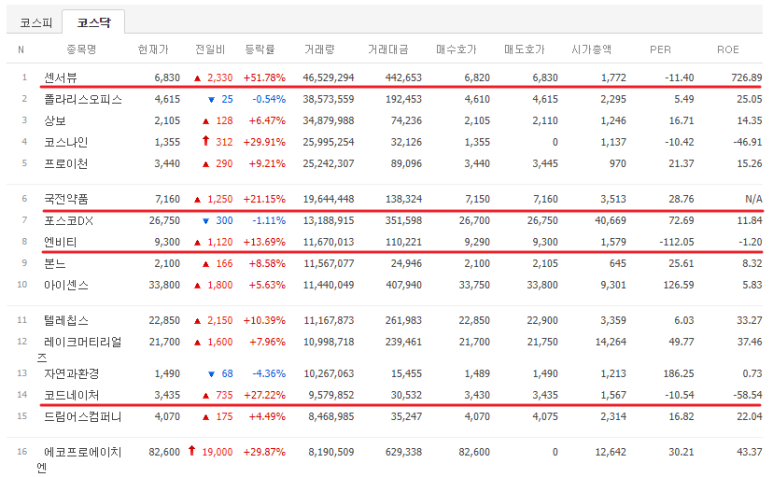Open stock 자연과환경
The width and height of the screenshot is (773, 477).
point(71,374)
